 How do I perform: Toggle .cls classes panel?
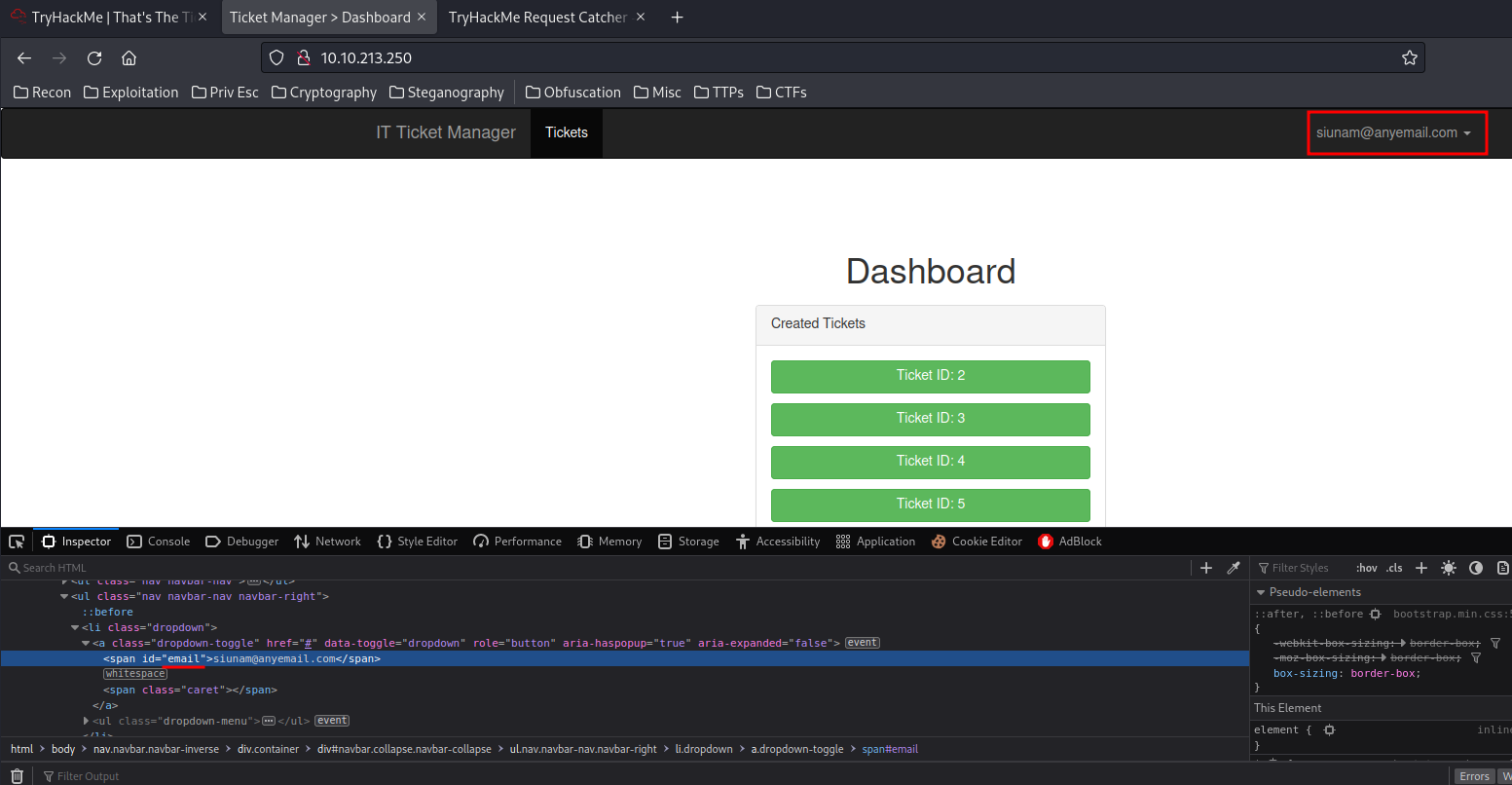1394,568
